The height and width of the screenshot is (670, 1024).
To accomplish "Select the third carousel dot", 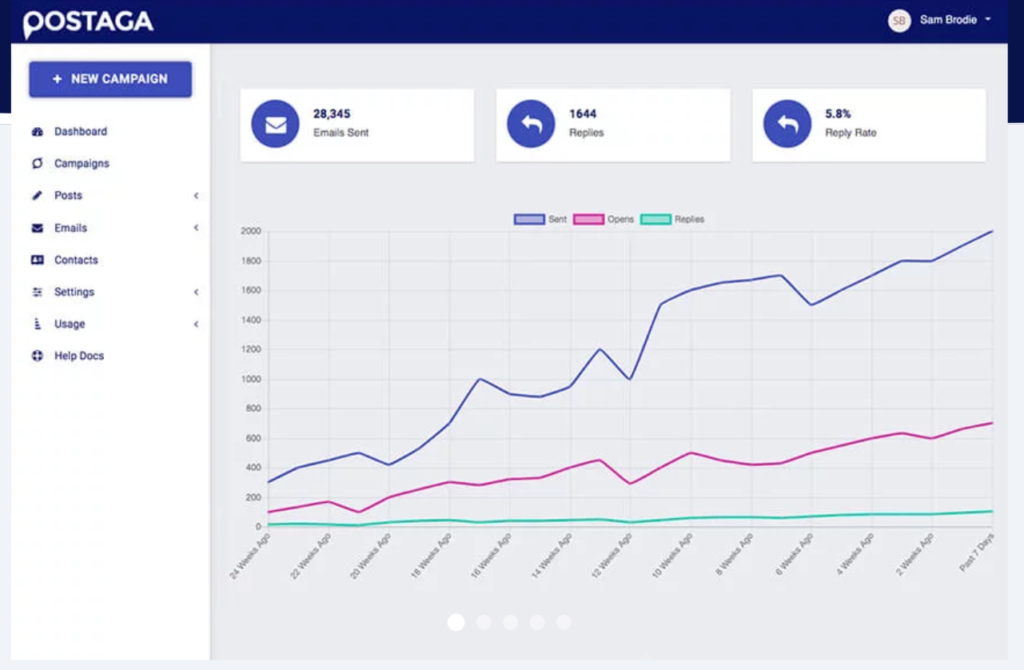I will [x=511, y=622].
